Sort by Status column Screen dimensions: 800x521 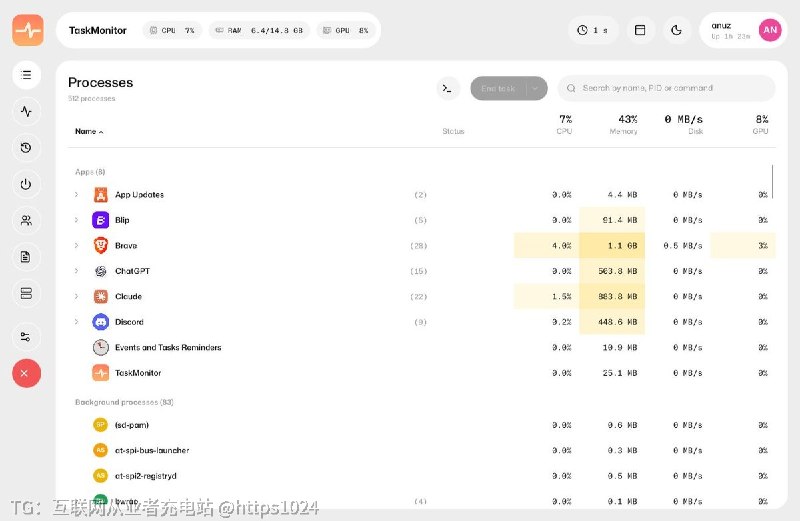click(453, 132)
